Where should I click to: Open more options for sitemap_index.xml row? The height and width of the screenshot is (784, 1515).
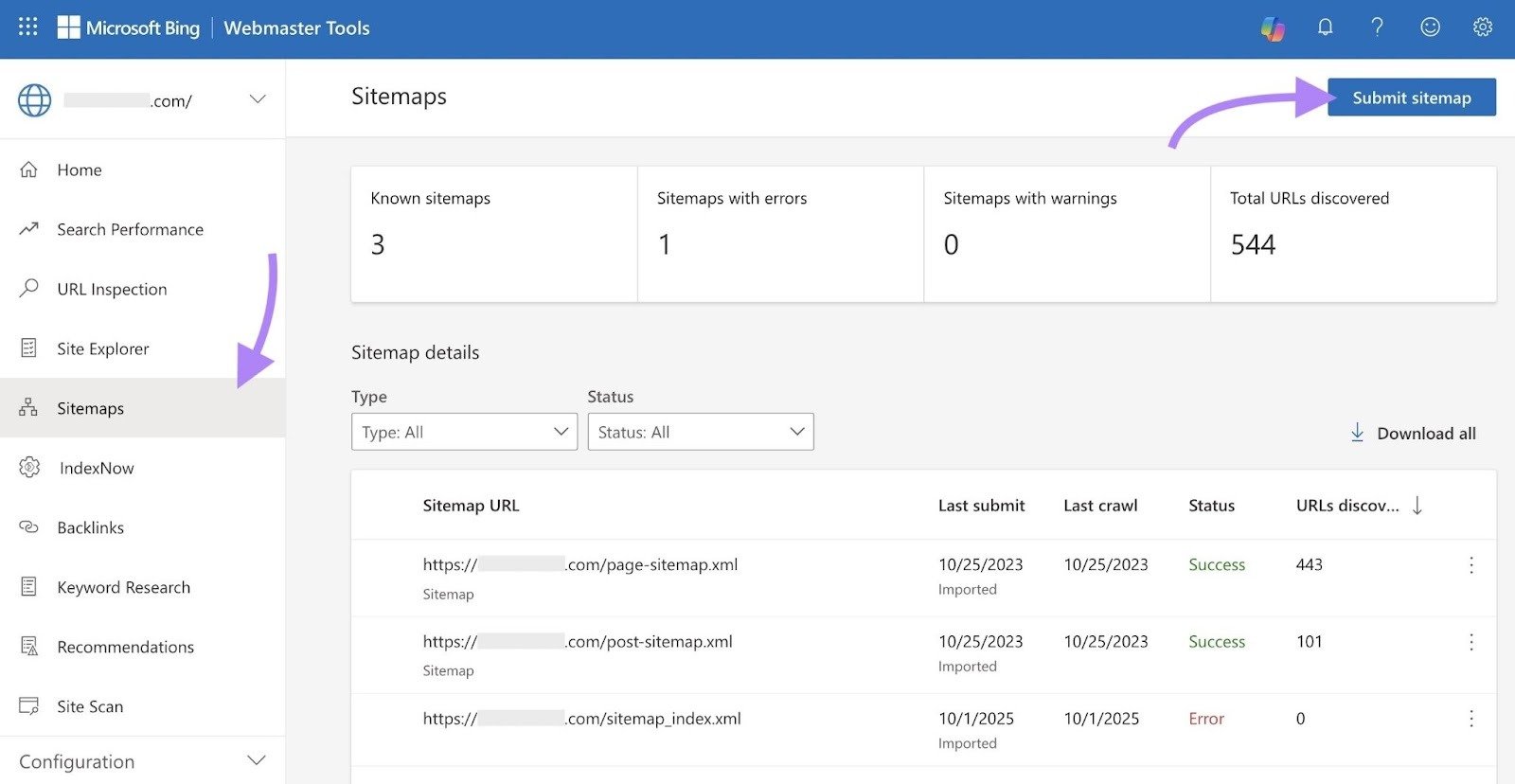(x=1471, y=719)
